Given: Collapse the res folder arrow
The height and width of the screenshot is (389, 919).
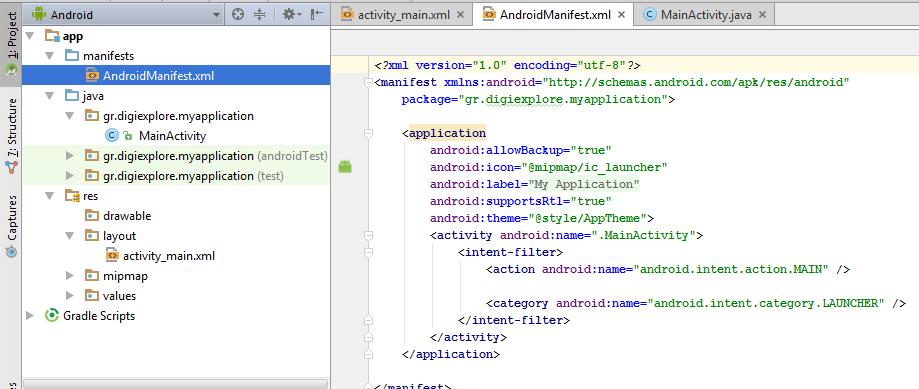Looking at the screenshot, I should point(50,196).
